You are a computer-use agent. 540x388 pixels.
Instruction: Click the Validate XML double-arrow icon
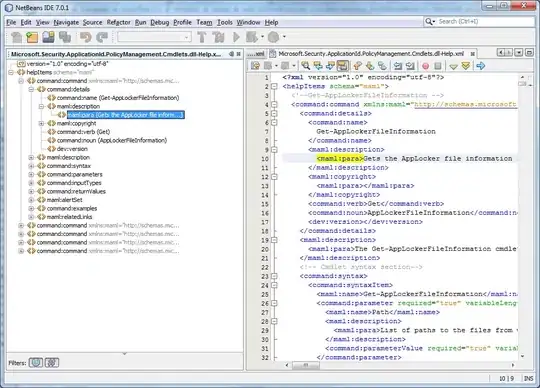466,65
